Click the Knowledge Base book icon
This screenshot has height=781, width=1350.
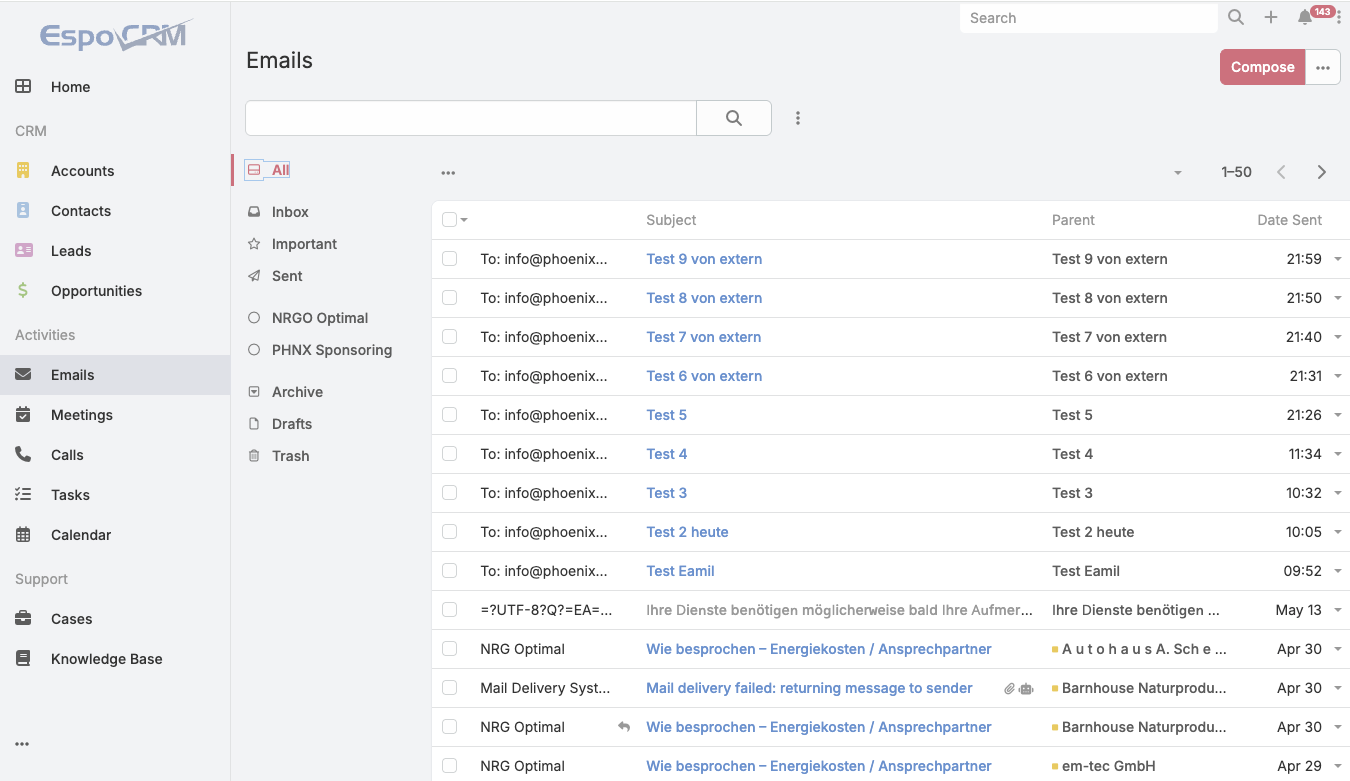tap(23, 659)
